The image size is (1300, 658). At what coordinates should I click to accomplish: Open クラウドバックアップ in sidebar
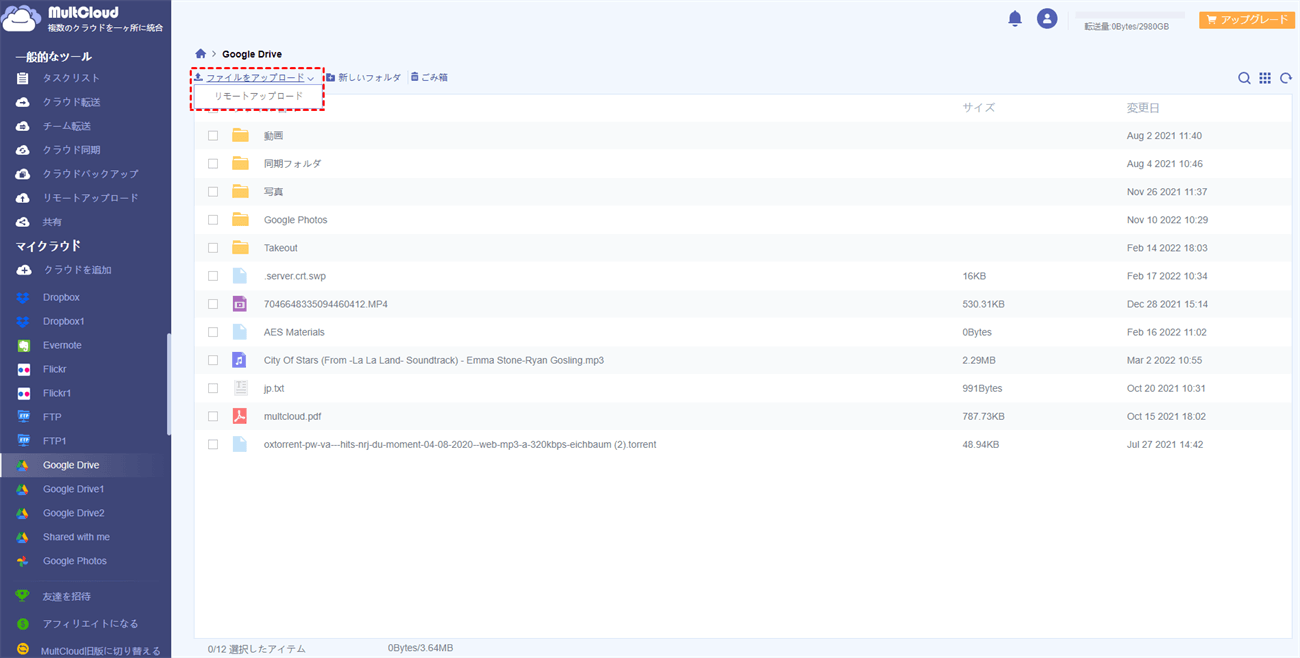(x=90, y=174)
